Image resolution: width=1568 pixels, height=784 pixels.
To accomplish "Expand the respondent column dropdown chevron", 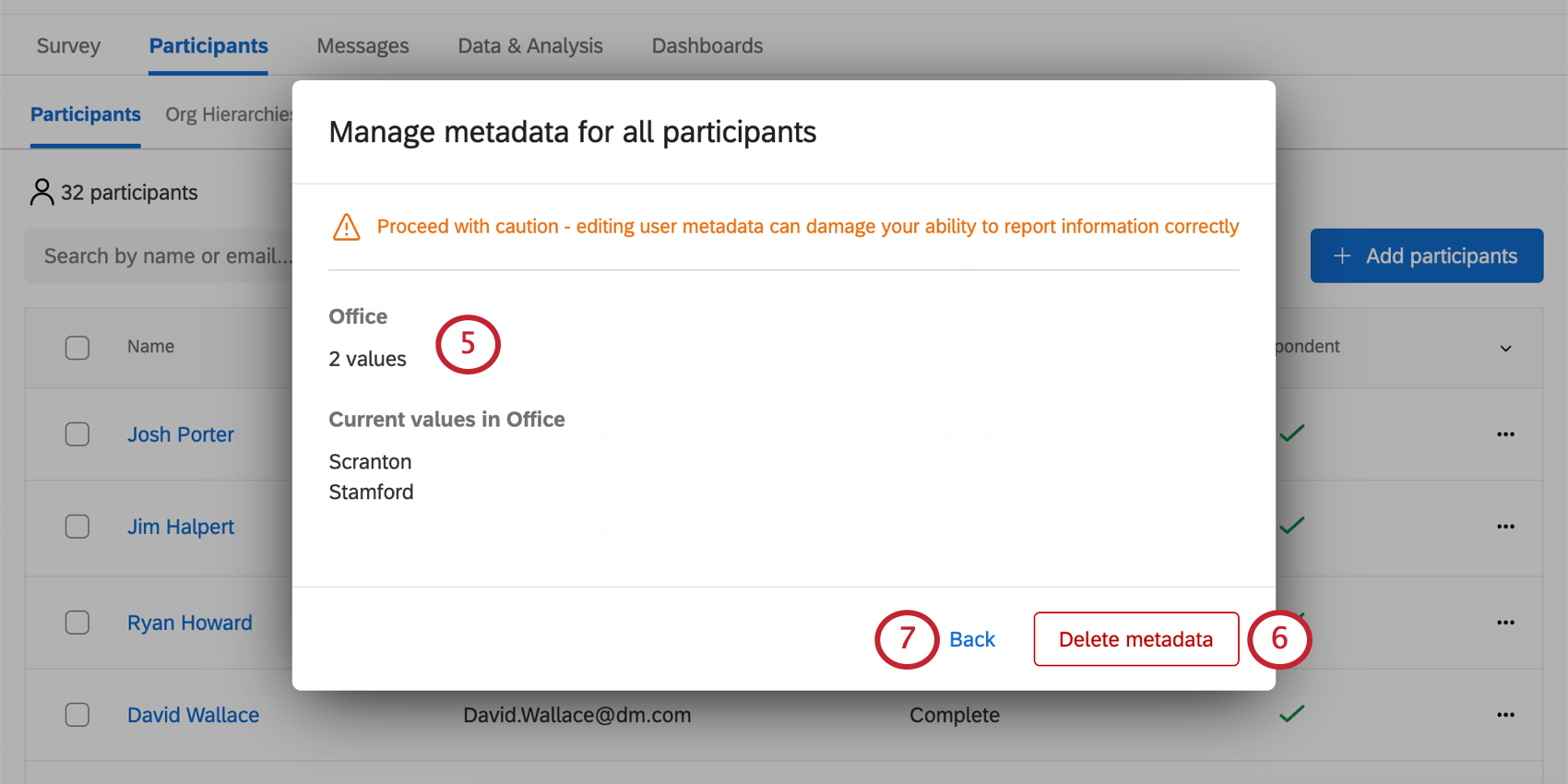I will (x=1505, y=349).
